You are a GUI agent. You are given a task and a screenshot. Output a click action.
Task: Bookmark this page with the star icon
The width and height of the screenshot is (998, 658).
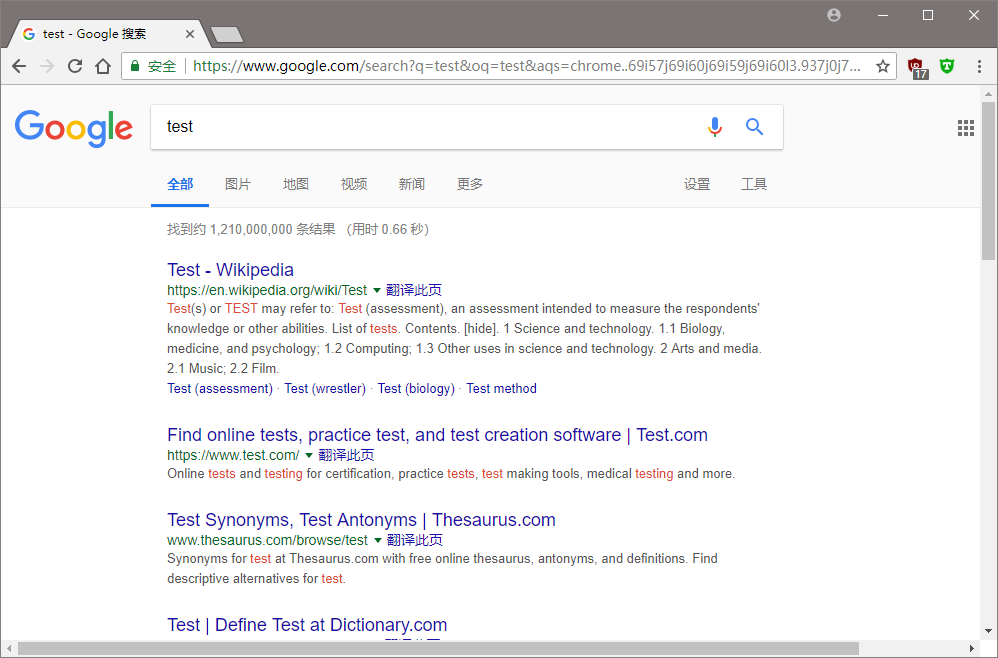coord(882,66)
